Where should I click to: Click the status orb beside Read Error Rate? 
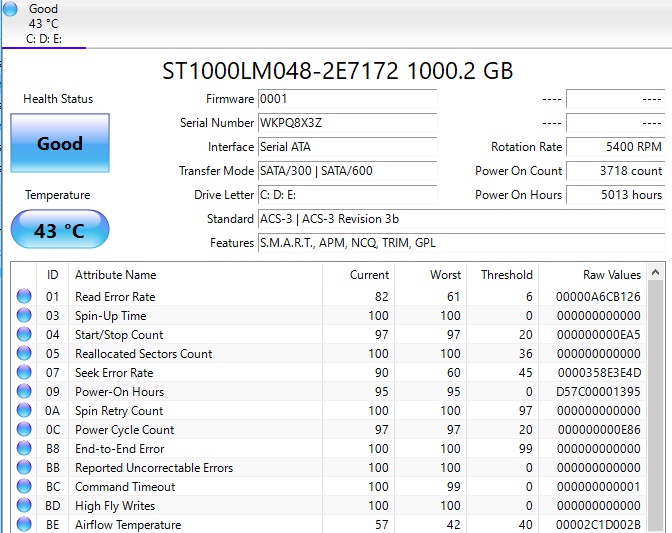(24, 297)
